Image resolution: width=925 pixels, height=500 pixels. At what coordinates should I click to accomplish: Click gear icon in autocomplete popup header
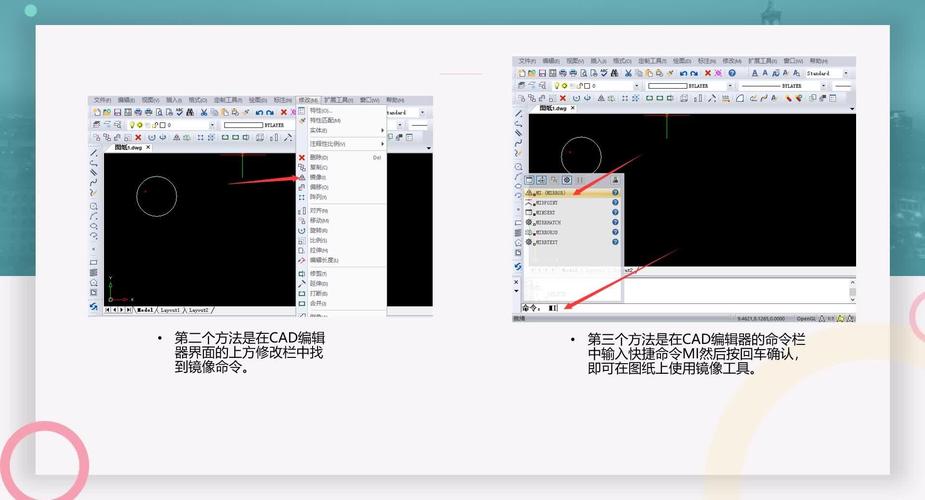(566, 180)
